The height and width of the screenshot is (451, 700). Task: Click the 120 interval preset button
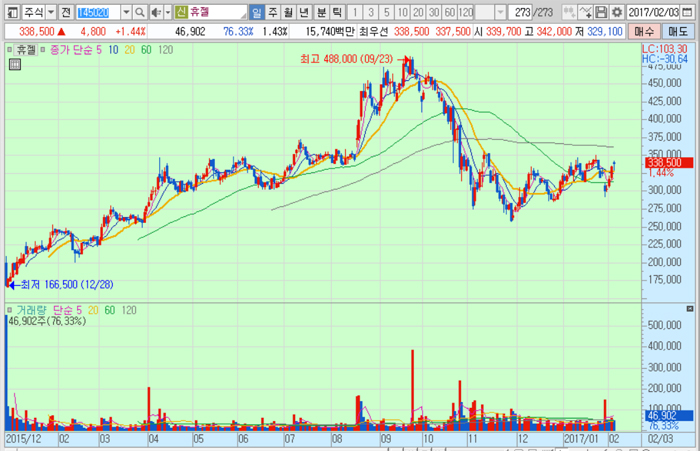click(x=467, y=13)
